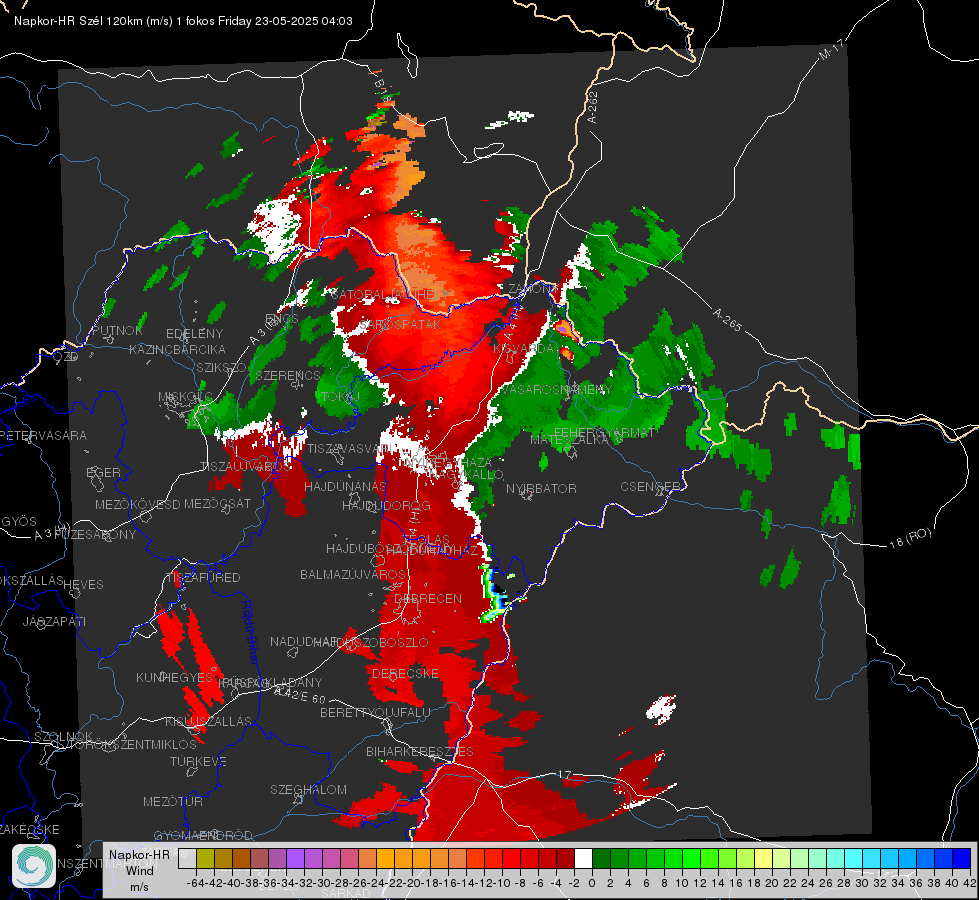Viewport: 979px width, 900px height.
Task: Select the NYIRBATOR town label
Action: click(x=541, y=488)
